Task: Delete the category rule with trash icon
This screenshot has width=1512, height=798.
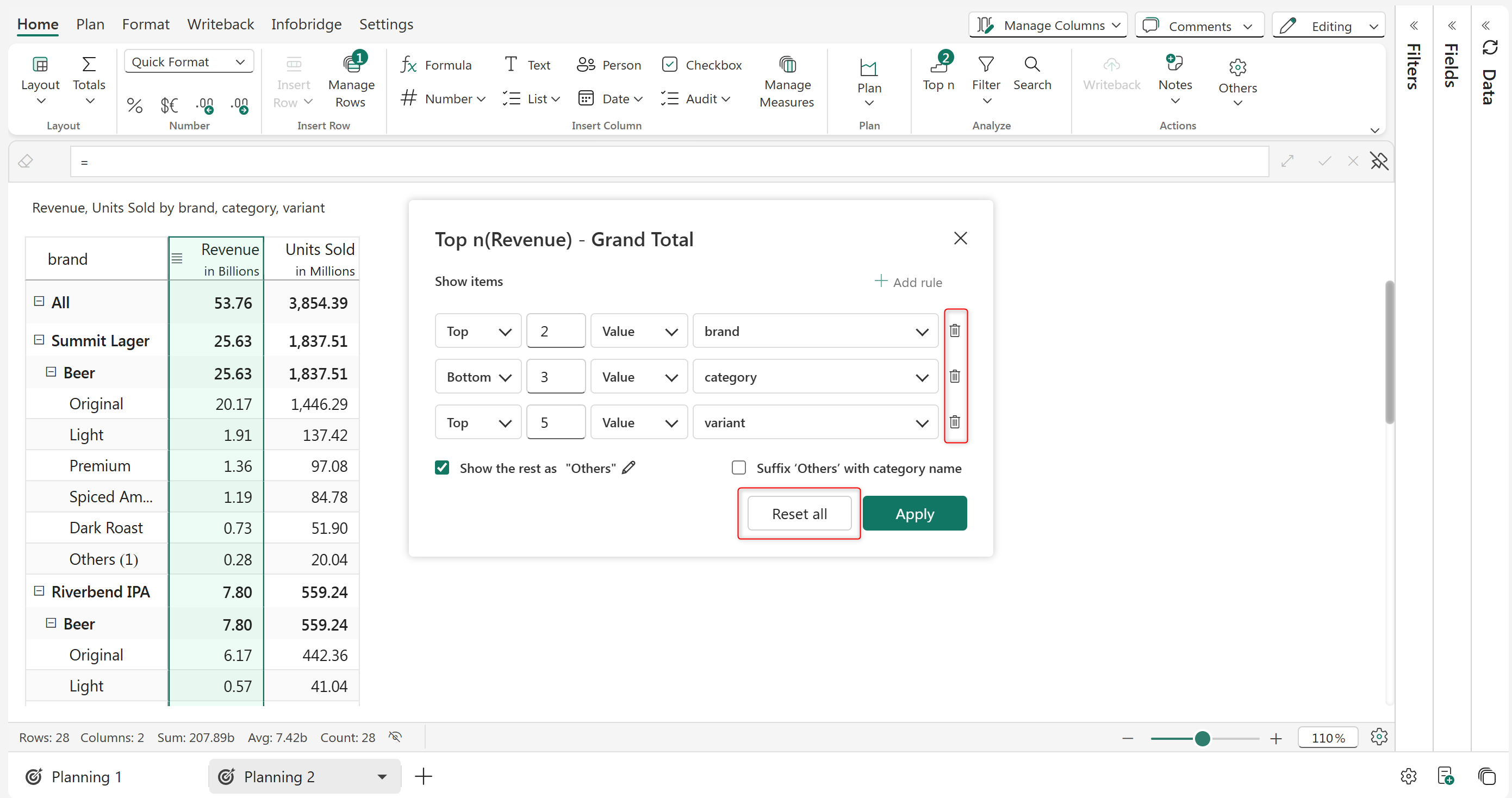Action: [x=954, y=376]
